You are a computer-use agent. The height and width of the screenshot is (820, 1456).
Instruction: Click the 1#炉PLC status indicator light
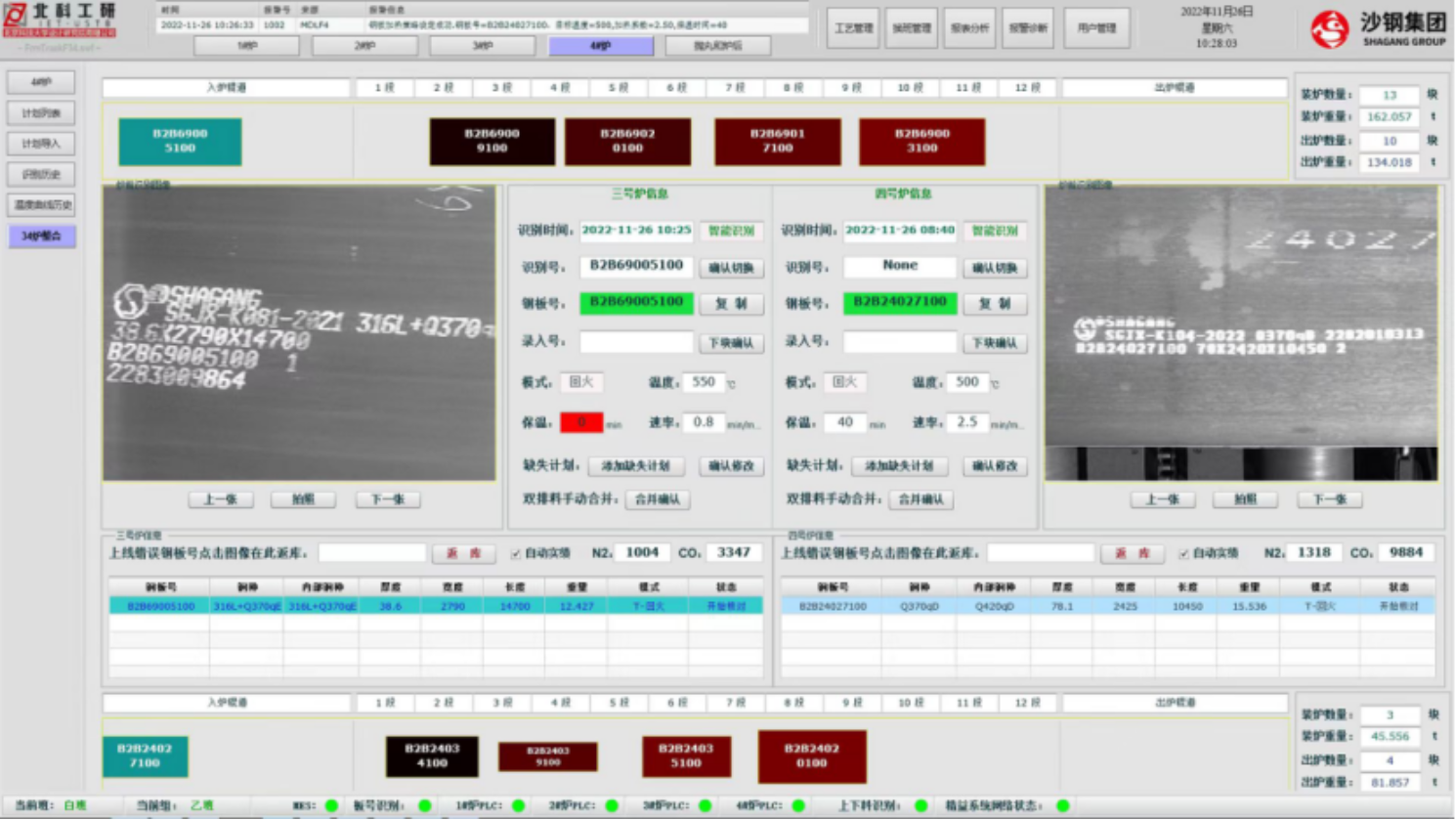pos(518,805)
